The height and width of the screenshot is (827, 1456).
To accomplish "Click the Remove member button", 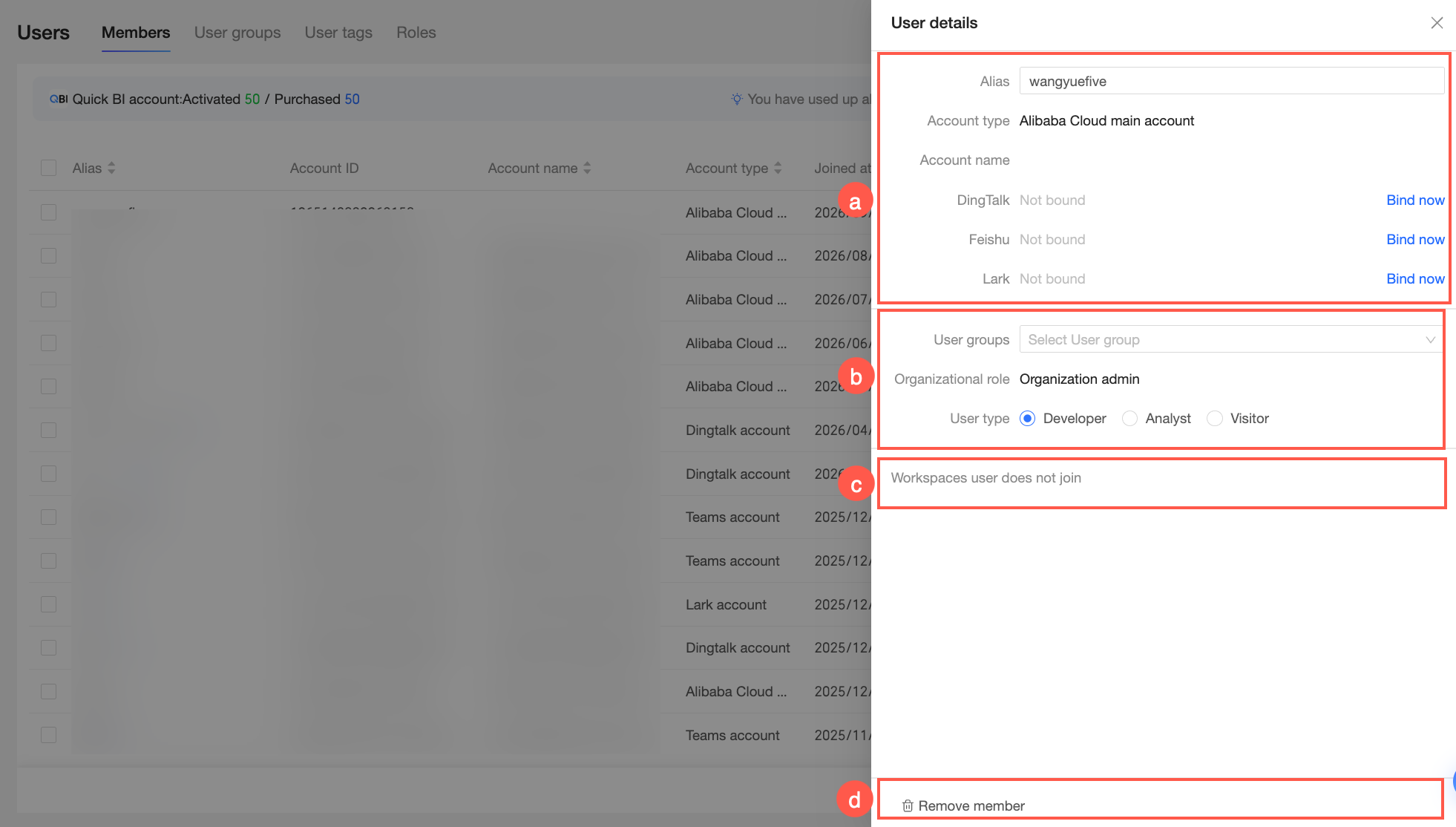I will (x=963, y=805).
